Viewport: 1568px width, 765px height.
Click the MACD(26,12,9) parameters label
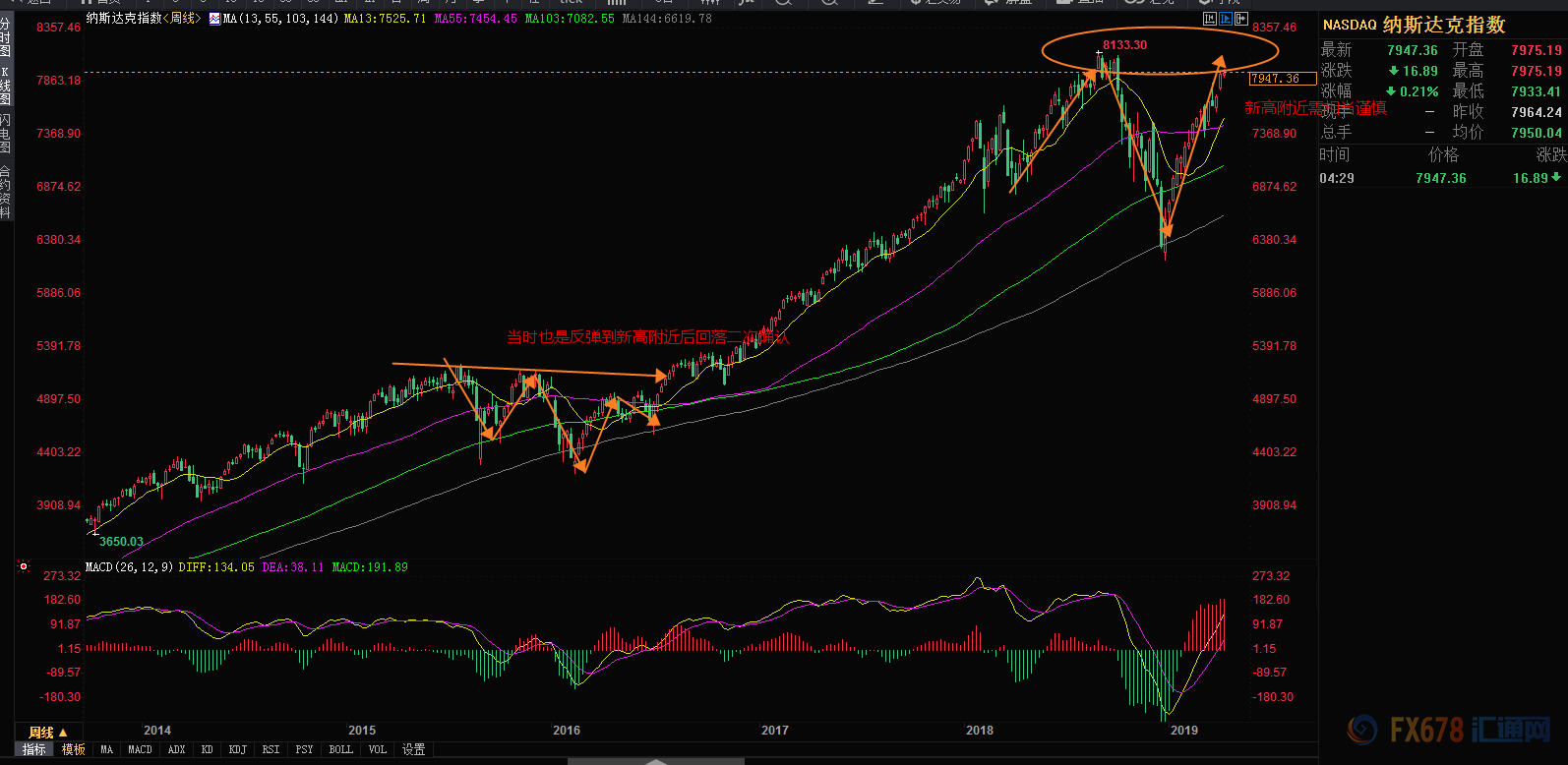(x=130, y=567)
